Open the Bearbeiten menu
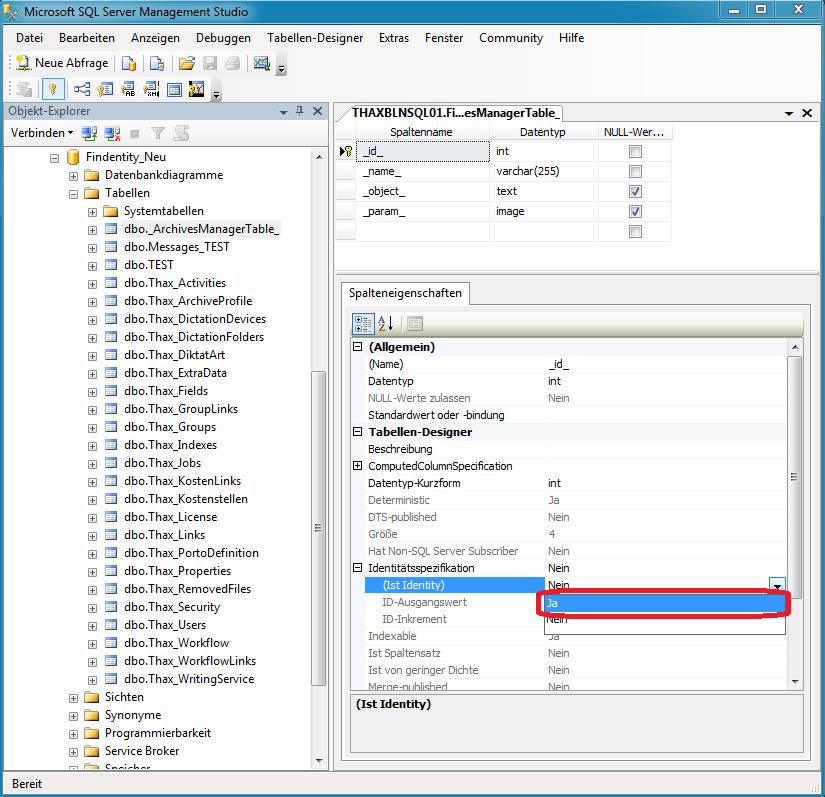 pos(87,38)
